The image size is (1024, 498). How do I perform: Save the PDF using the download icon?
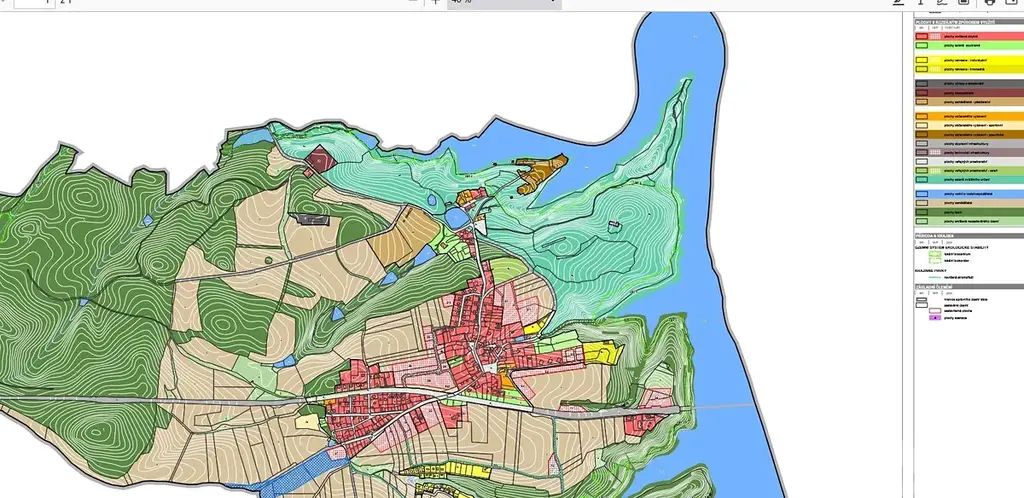click(x=1012, y=3)
